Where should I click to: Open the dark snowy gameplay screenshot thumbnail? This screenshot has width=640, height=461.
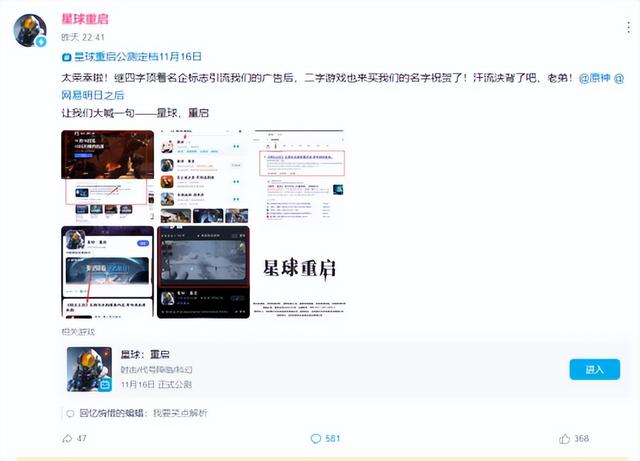coord(203,272)
